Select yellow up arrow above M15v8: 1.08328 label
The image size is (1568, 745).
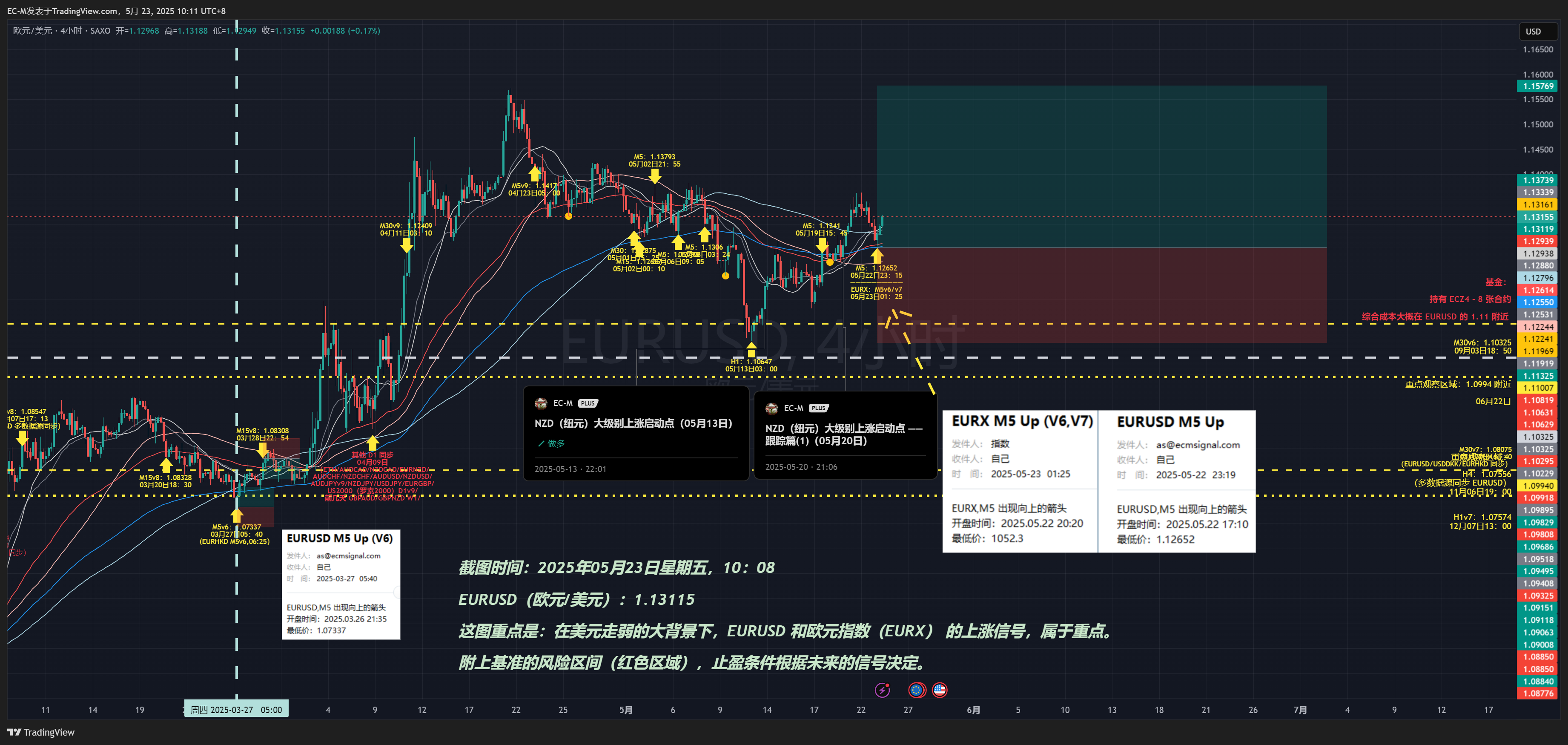pyautogui.click(x=166, y=465)
